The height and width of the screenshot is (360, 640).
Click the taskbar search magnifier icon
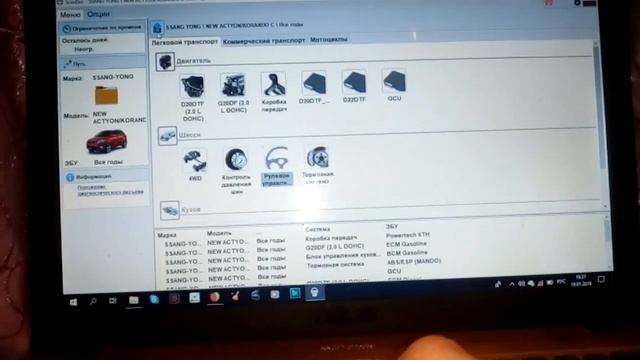(93, 302)
